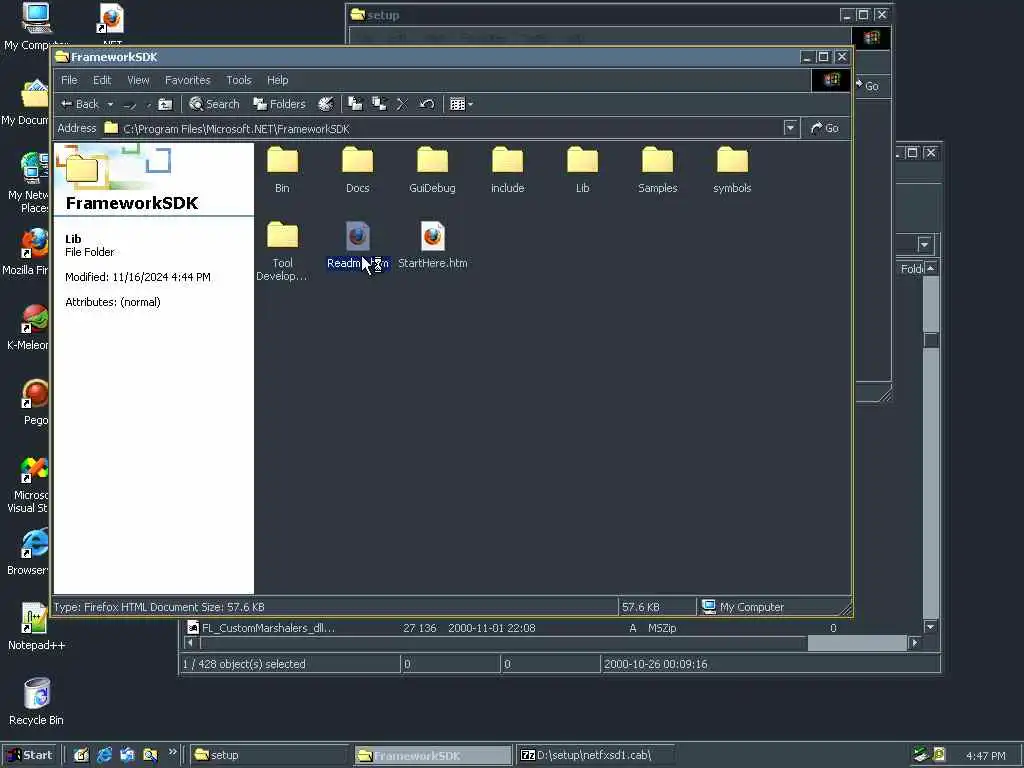Open the Tools menu
This screenshot has width=1024, height=768.
(x=238, y=80)
